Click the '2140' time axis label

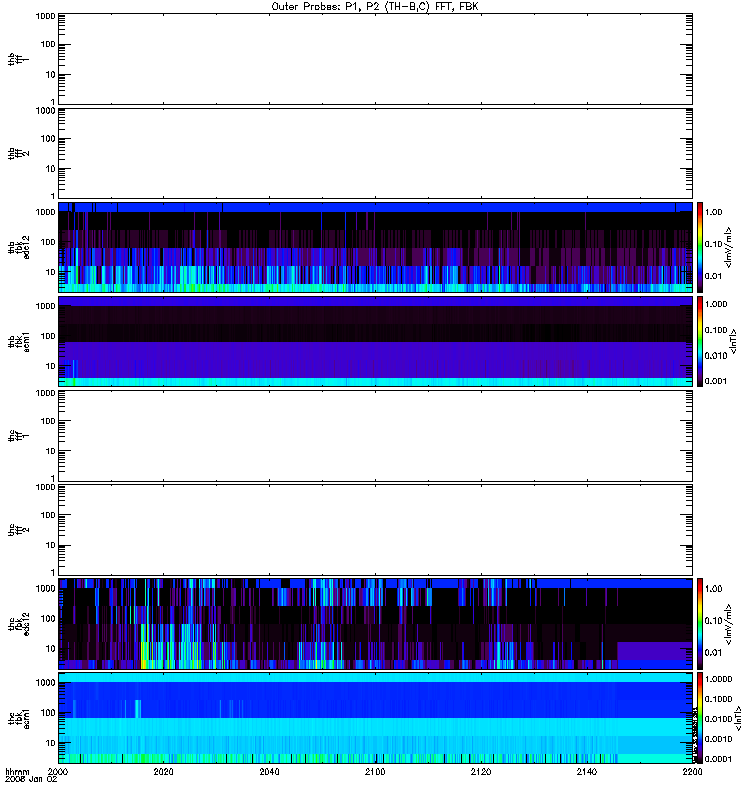pos(587,771)
